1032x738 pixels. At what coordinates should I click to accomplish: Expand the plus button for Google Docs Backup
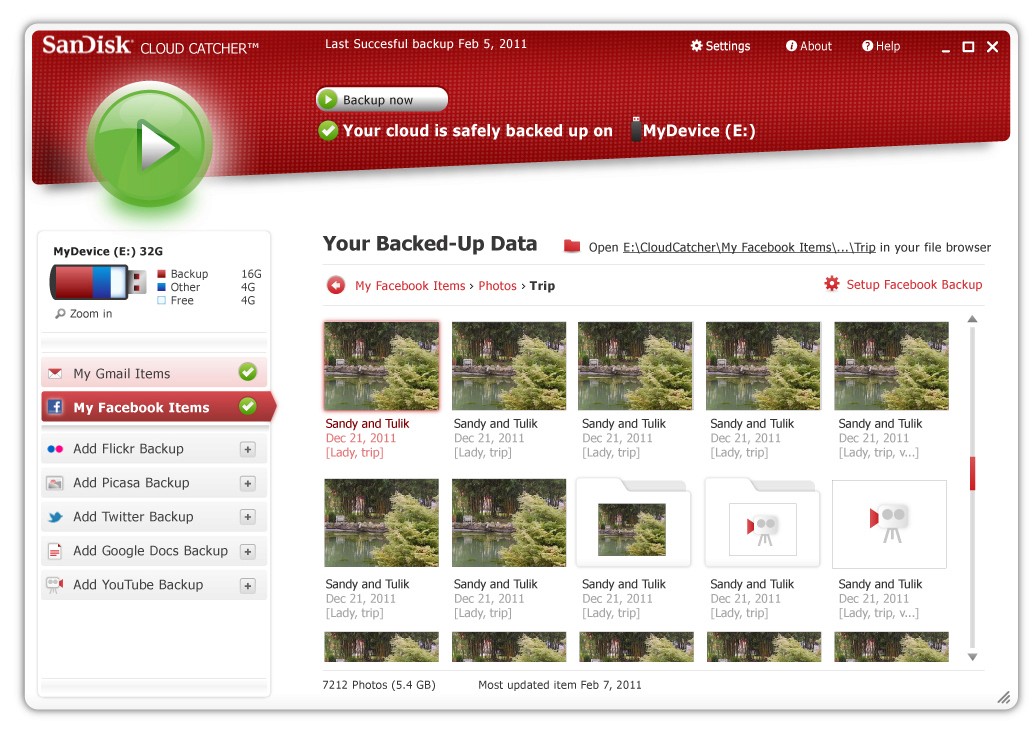point(247,552)
